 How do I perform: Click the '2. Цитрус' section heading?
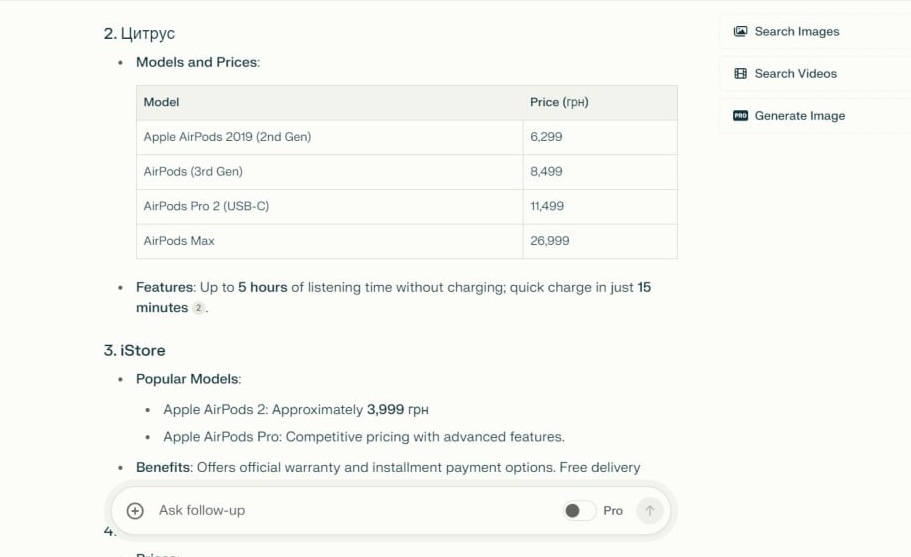(x=139, y=34)
